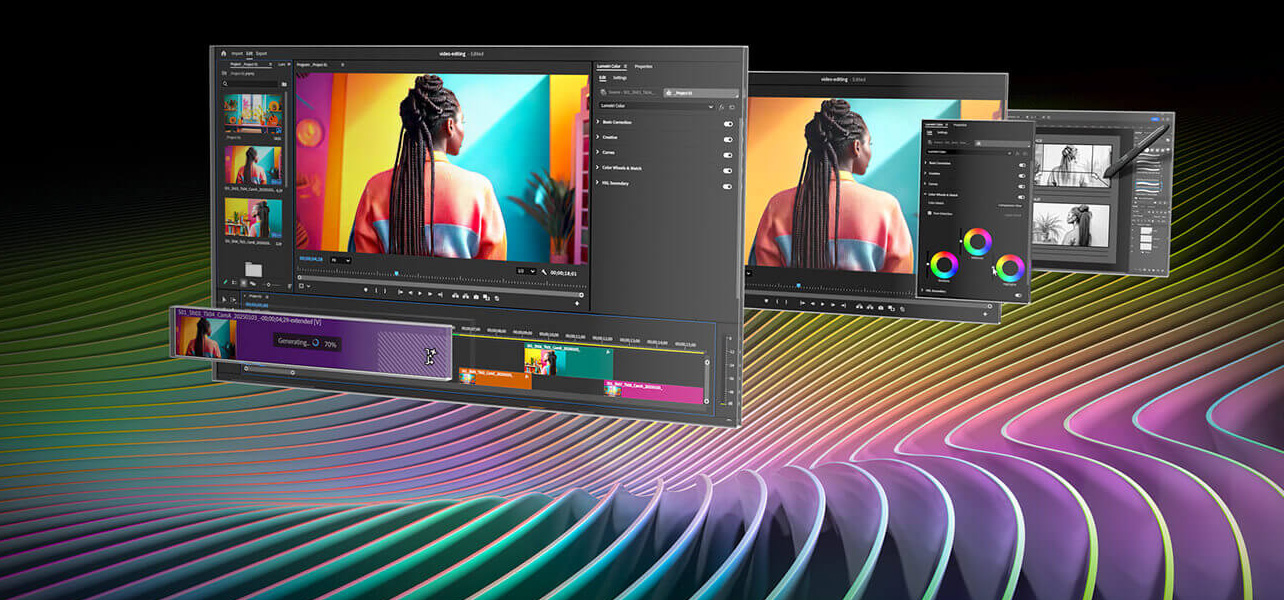
Task: Step back one frame
Action: (x=410, y=293)
